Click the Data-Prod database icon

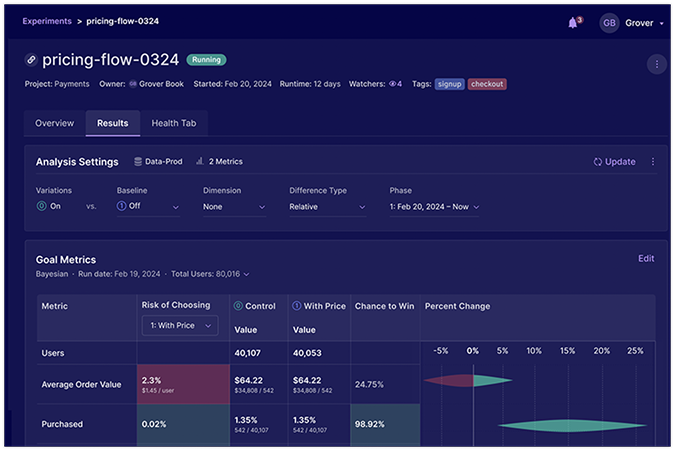click(x=138, y=161)
